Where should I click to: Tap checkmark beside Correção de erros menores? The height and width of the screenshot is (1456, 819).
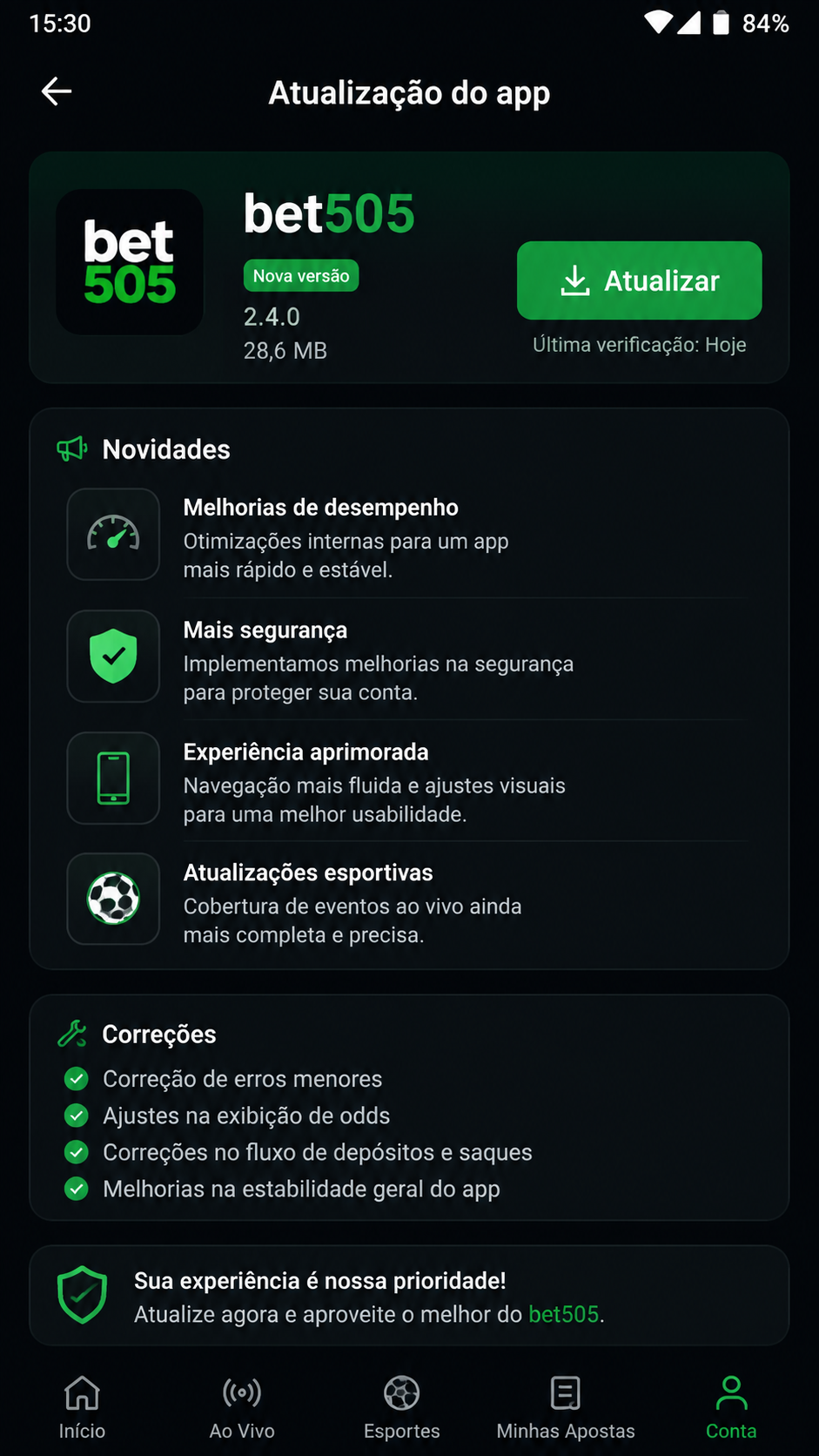(x=77, y=1079)
